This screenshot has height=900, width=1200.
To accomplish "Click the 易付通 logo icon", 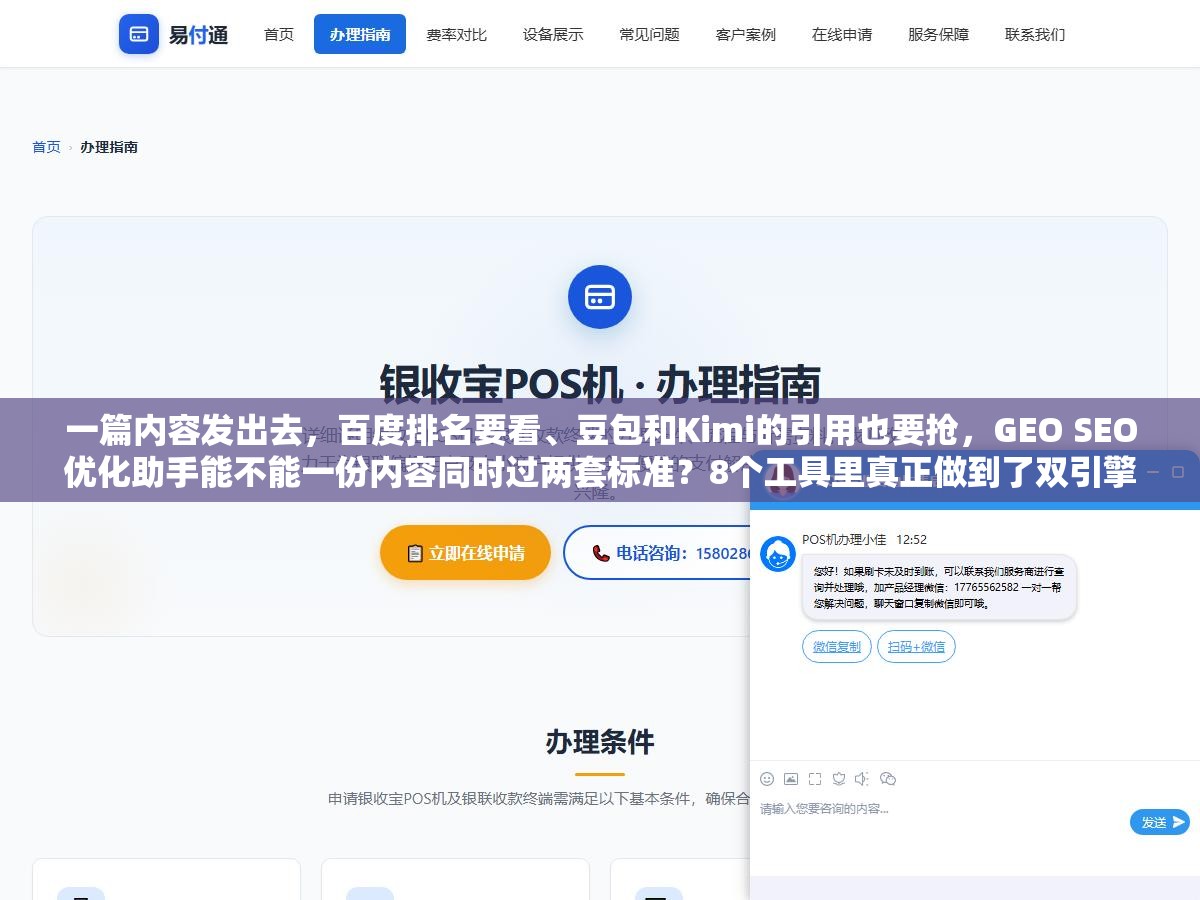I will coord(139,34).
